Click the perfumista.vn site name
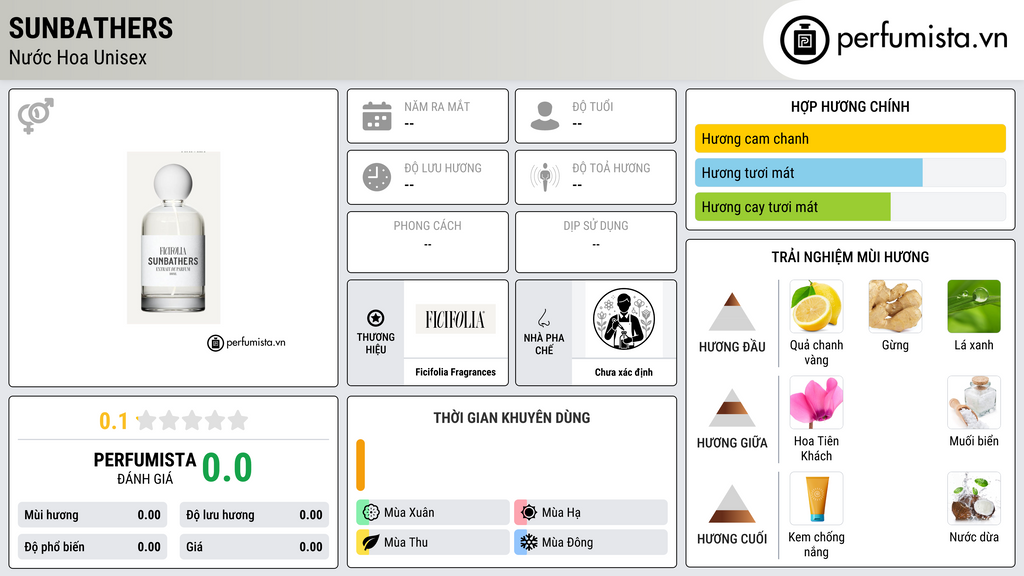The height and width of the screenshot is (576, 1024). pyautogui.click(x=922, y=38)
